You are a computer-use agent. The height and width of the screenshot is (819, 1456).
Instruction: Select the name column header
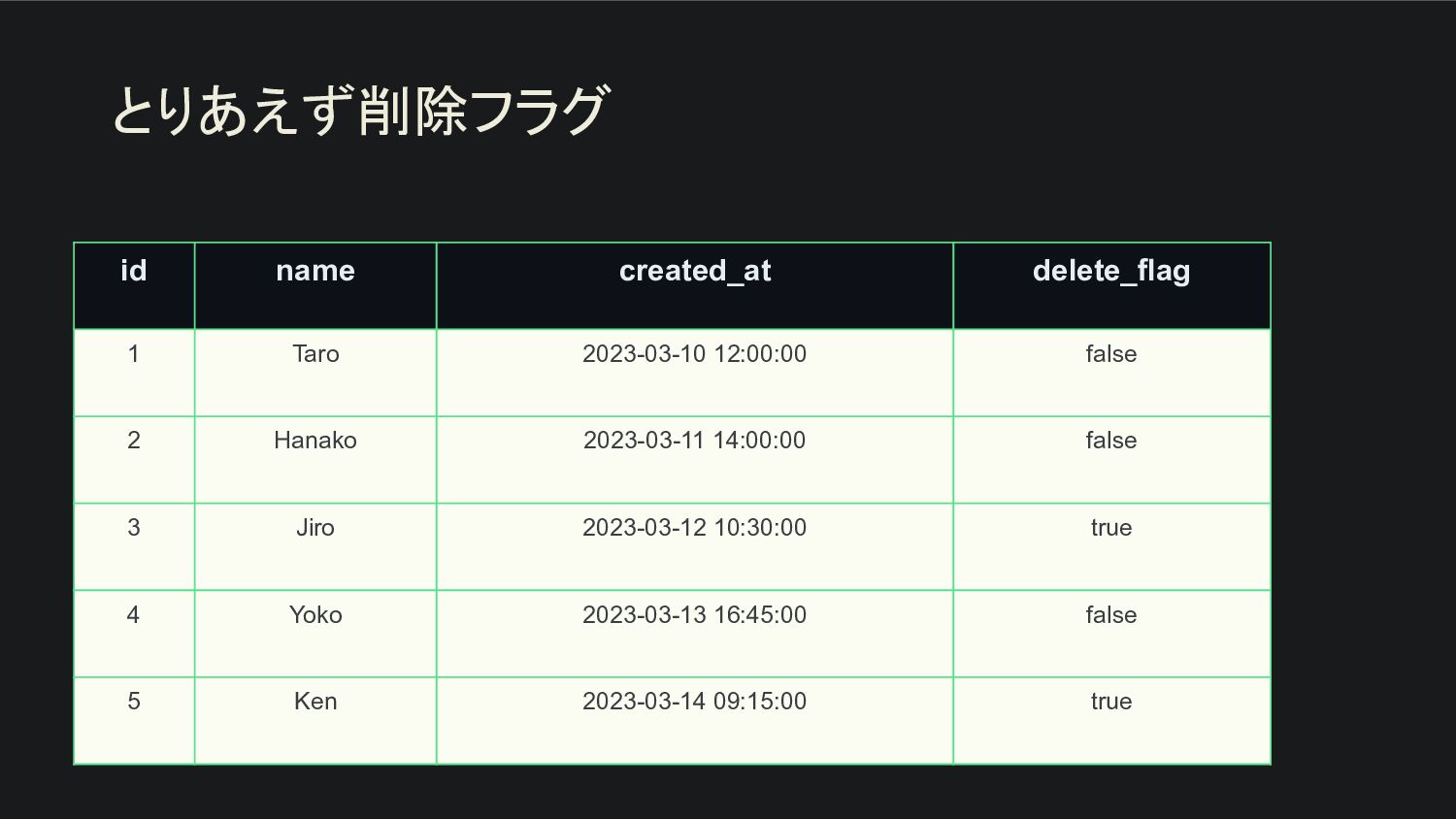pos(315,285)
